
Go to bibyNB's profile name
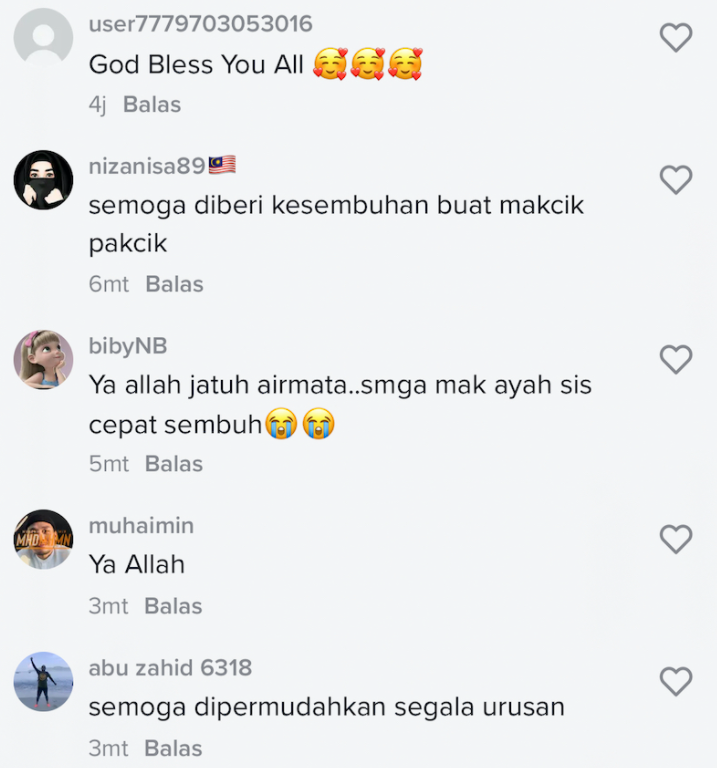(x=128, y=346)
